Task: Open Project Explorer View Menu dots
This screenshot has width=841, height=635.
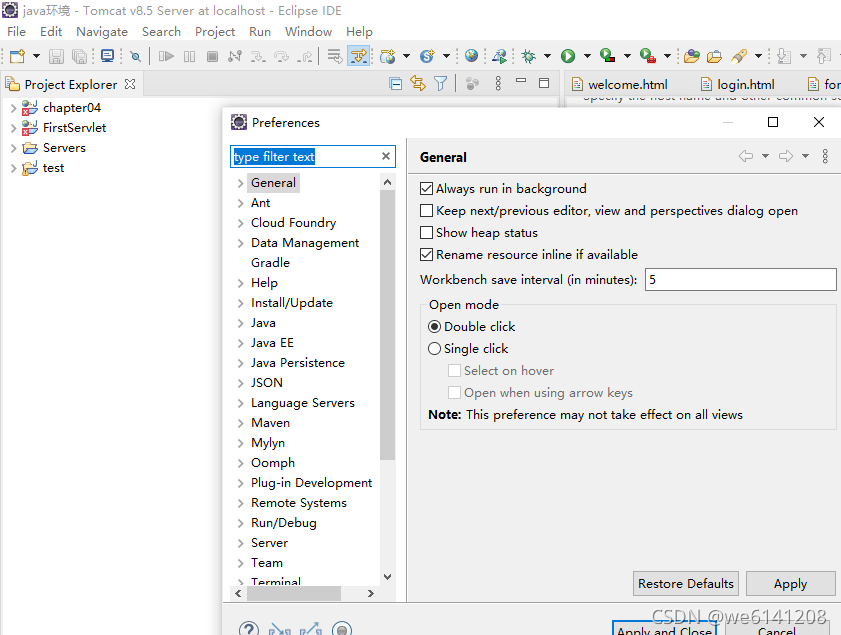Action: [x=498, y=83]
